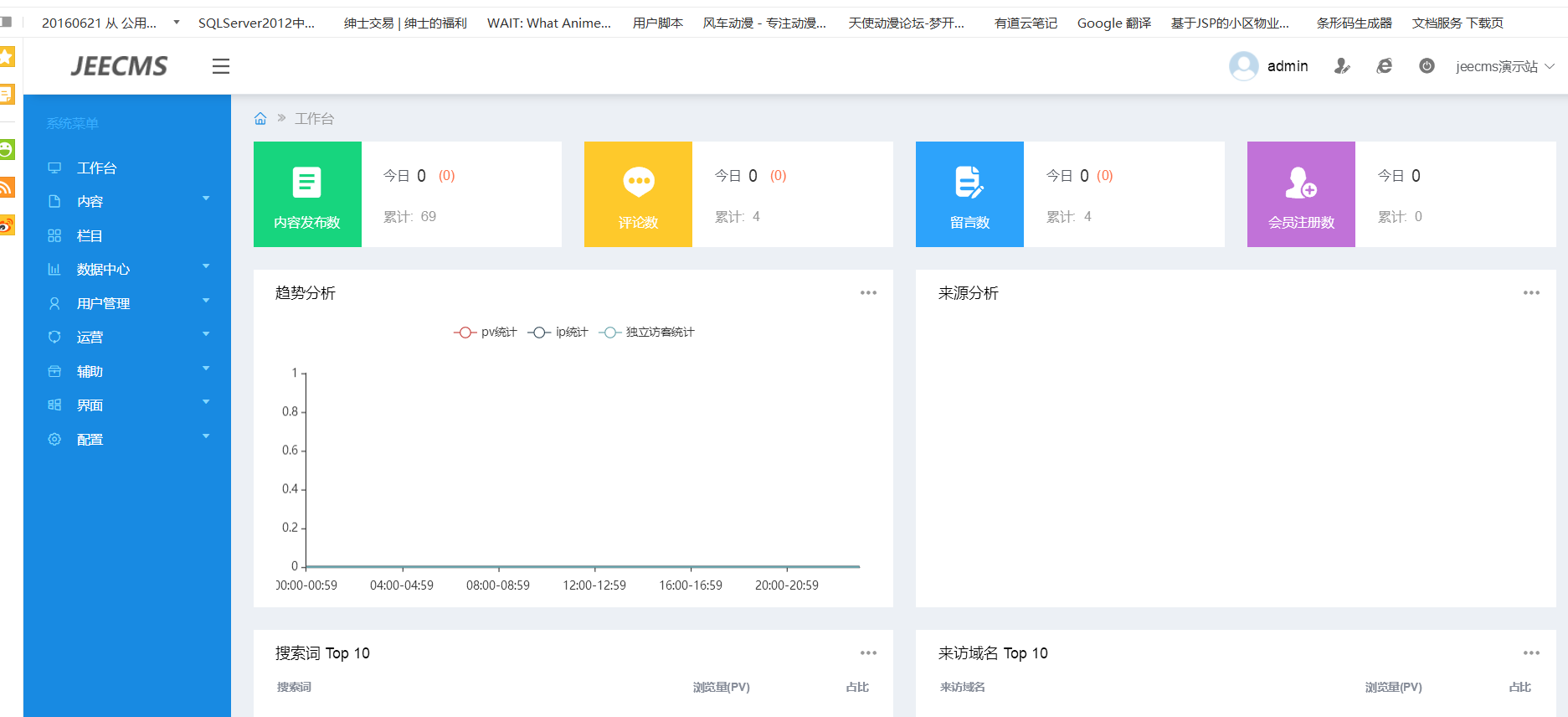Viewport: 1568px width, 717px height.
Task: Toggle ip统计 series in chart legend
Action: 558,333
